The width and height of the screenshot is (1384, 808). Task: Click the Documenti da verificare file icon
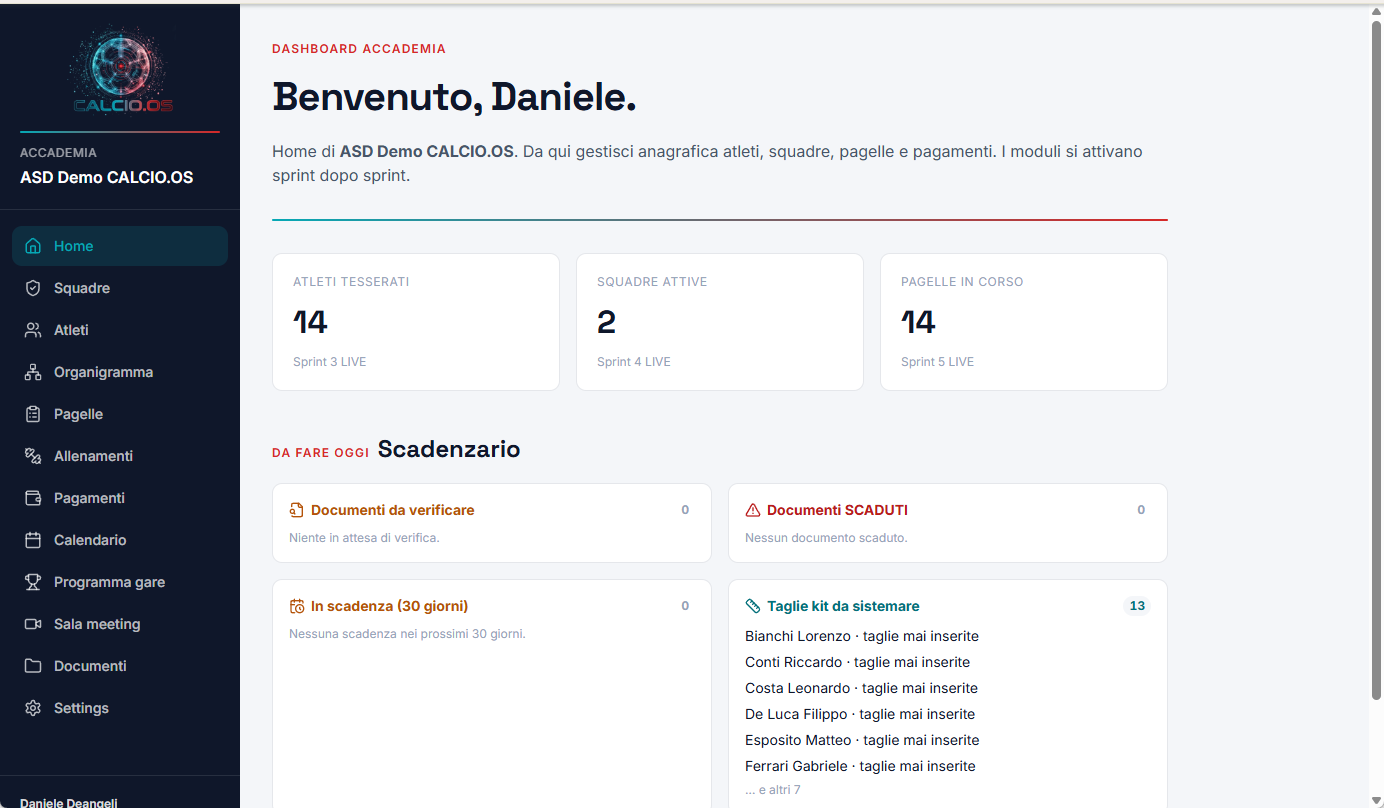[296, 510]
